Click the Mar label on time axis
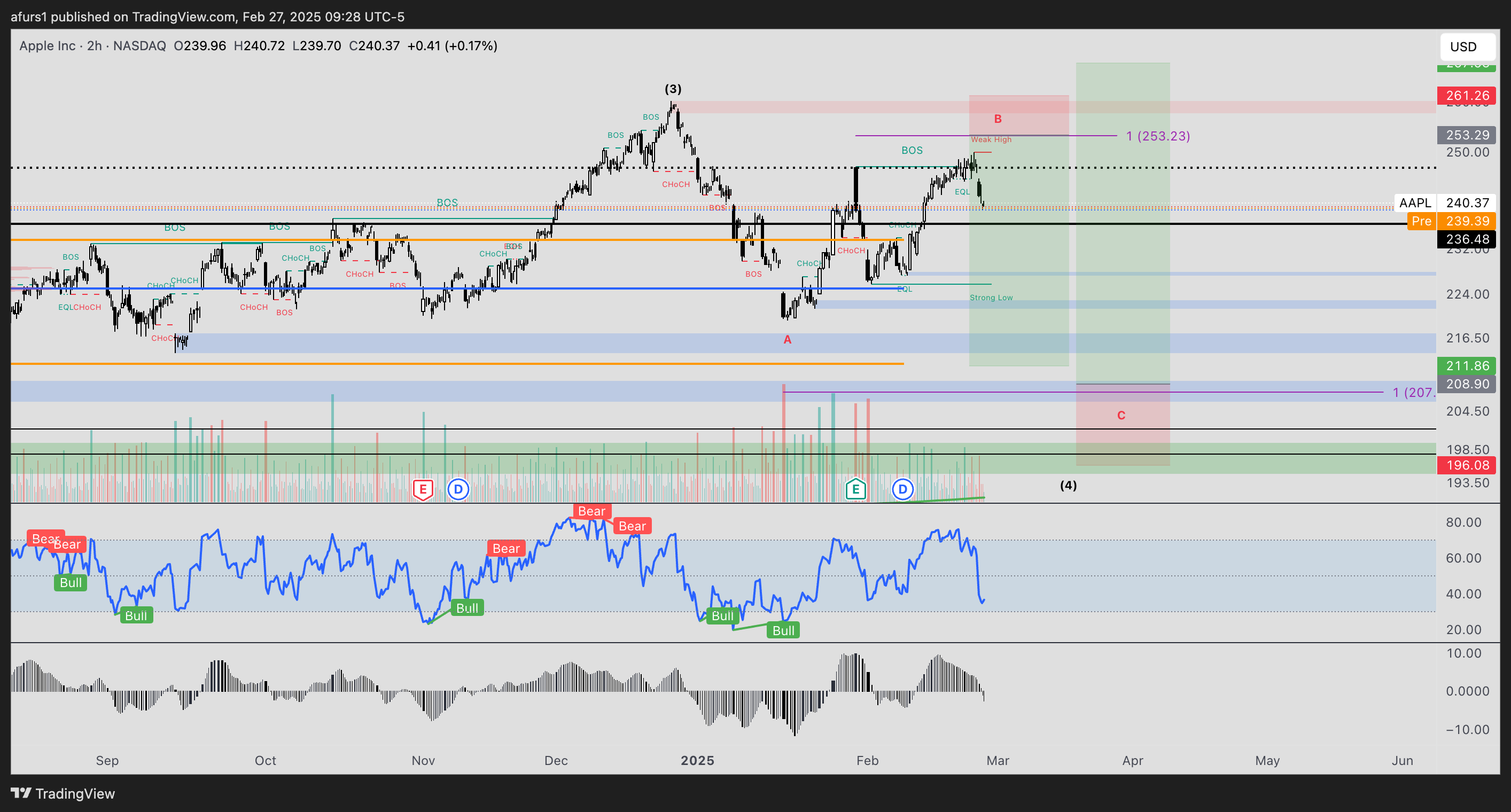 coord(998,760)
